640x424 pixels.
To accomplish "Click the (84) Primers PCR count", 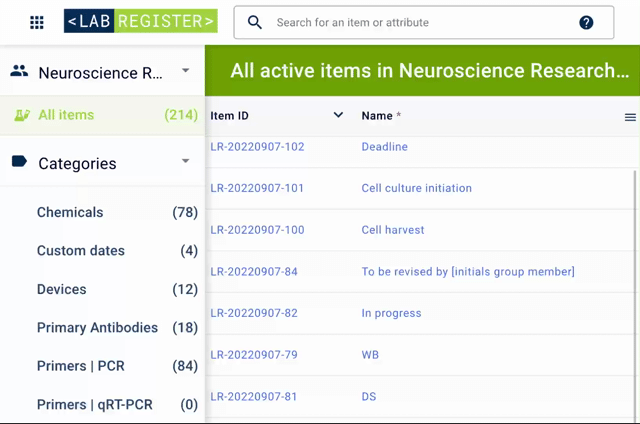I will [x=185, y=366].
